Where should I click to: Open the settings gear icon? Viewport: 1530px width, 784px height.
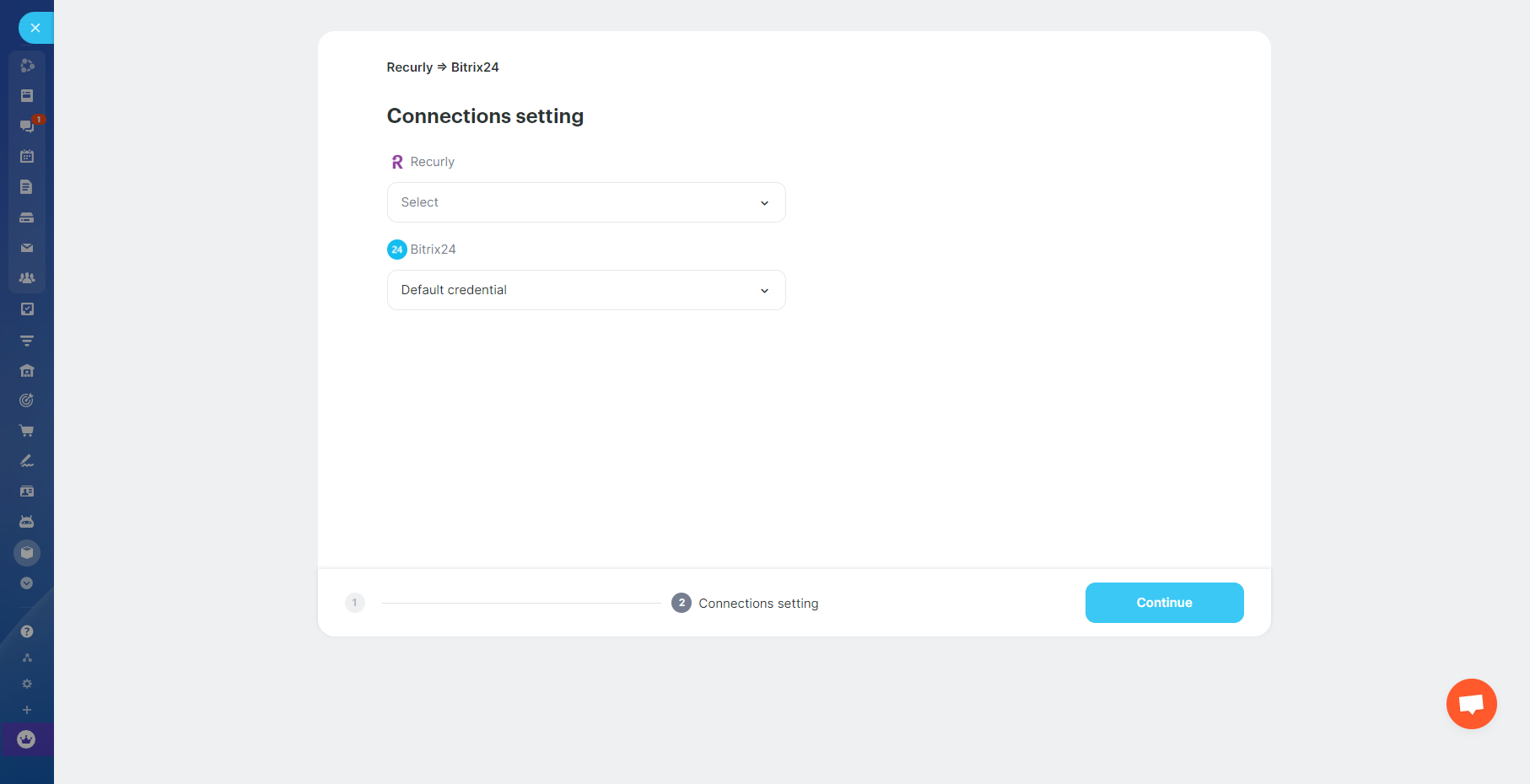click(27, 684)
